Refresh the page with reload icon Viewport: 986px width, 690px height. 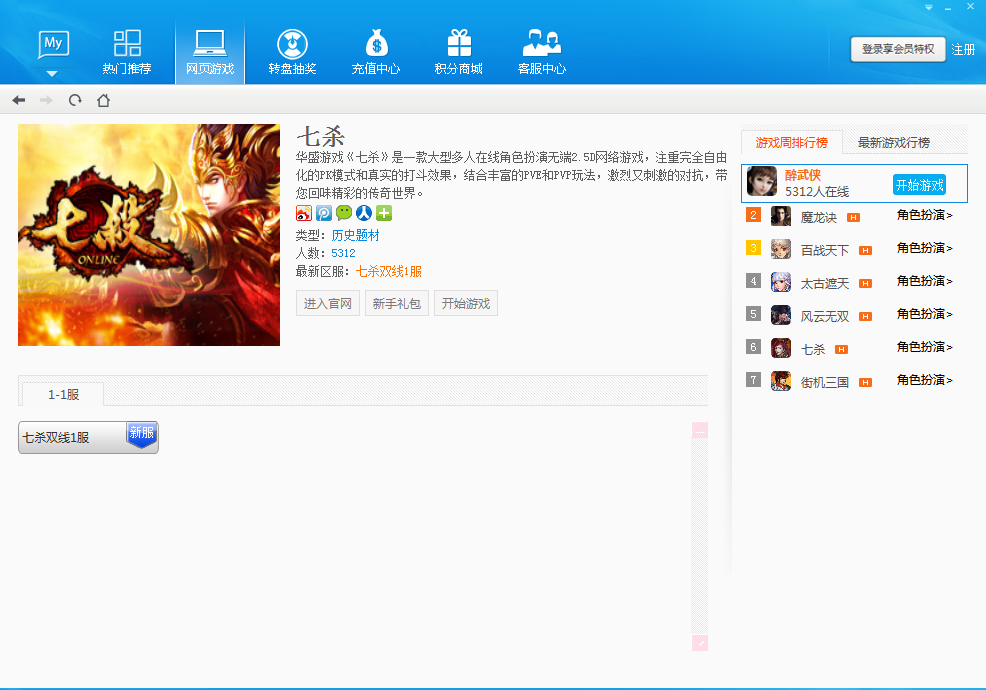75,100
